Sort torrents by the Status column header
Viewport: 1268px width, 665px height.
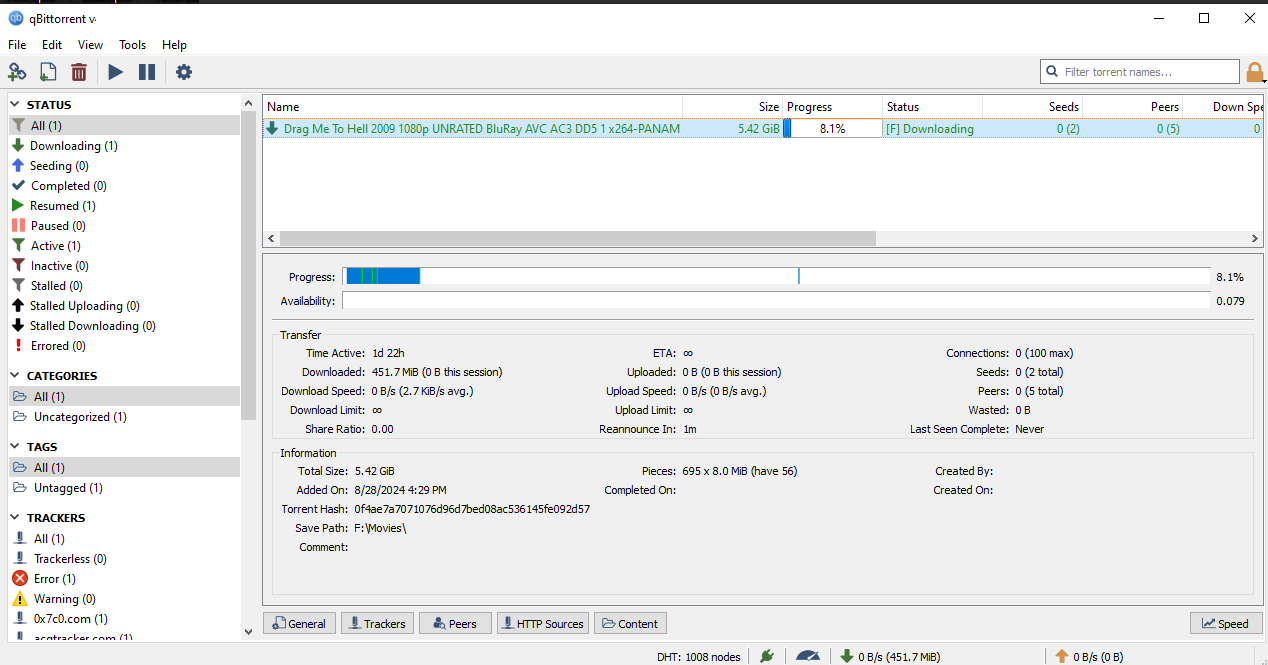pos(933,106)
